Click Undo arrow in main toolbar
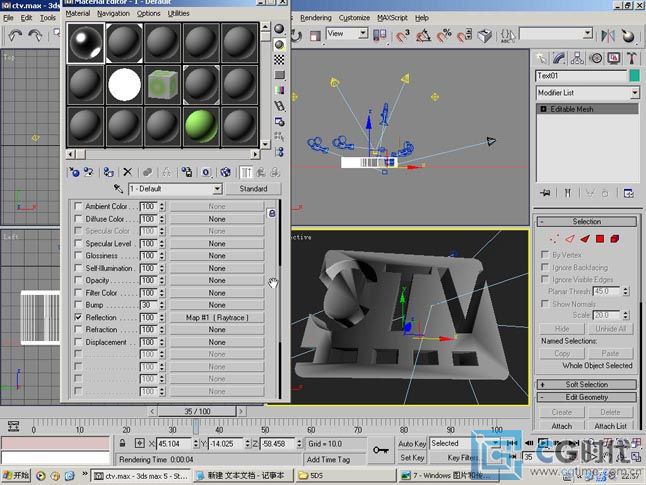 point(16,36)
